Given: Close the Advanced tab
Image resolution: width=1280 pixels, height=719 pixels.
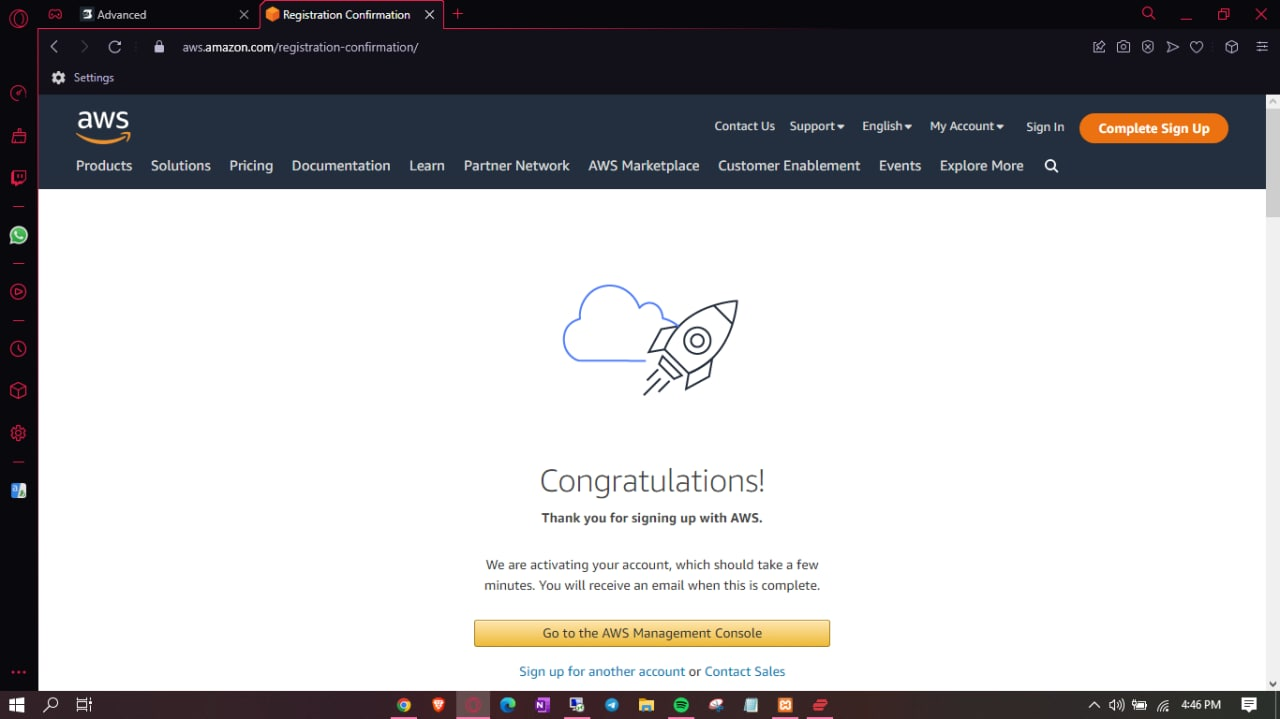Looking at the screenshot, I should [244, 14].
